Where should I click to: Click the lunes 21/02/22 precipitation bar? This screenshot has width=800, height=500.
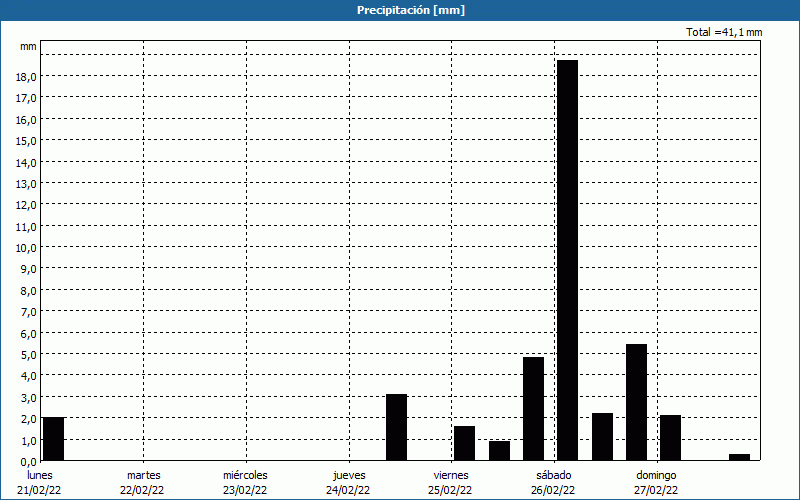coord(54,439)
